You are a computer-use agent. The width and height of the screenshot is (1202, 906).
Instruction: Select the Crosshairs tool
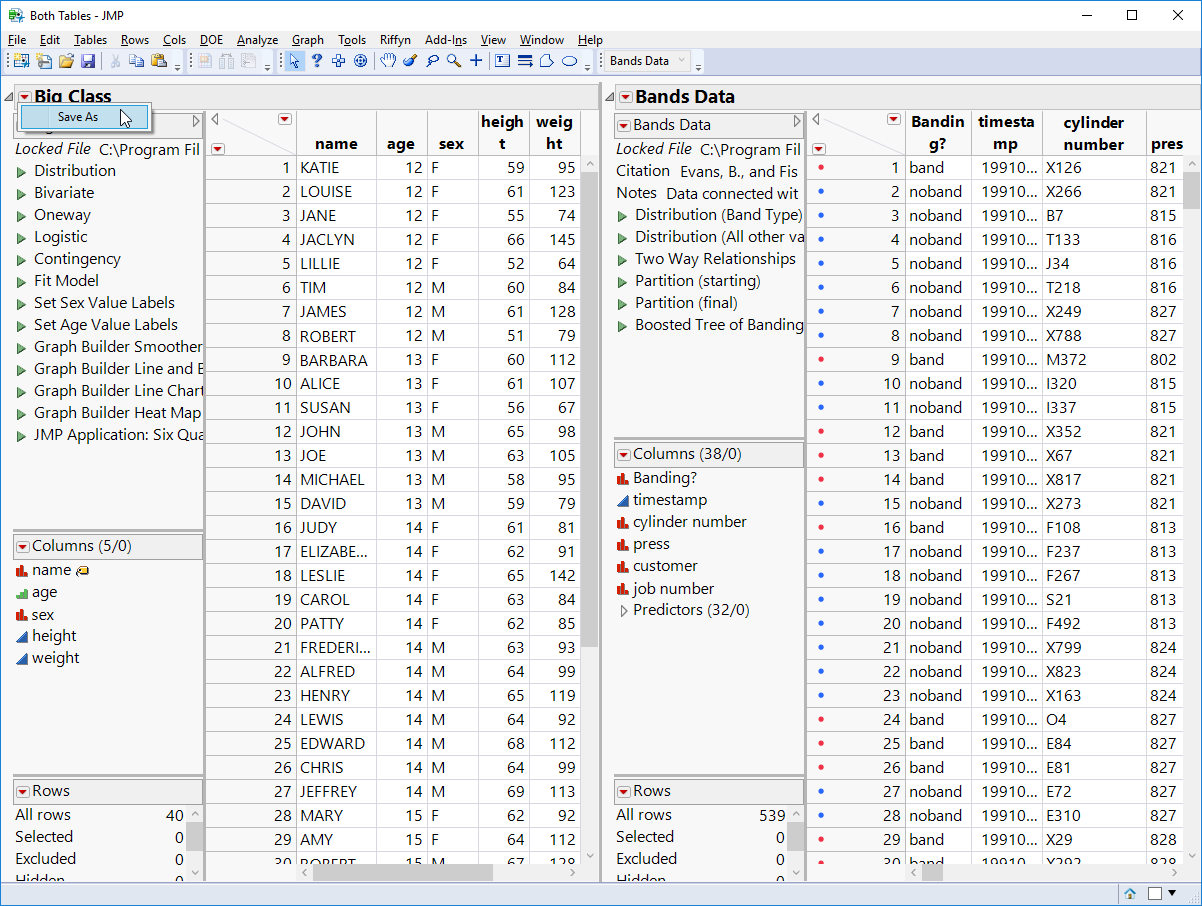click(x=476, y=61)
